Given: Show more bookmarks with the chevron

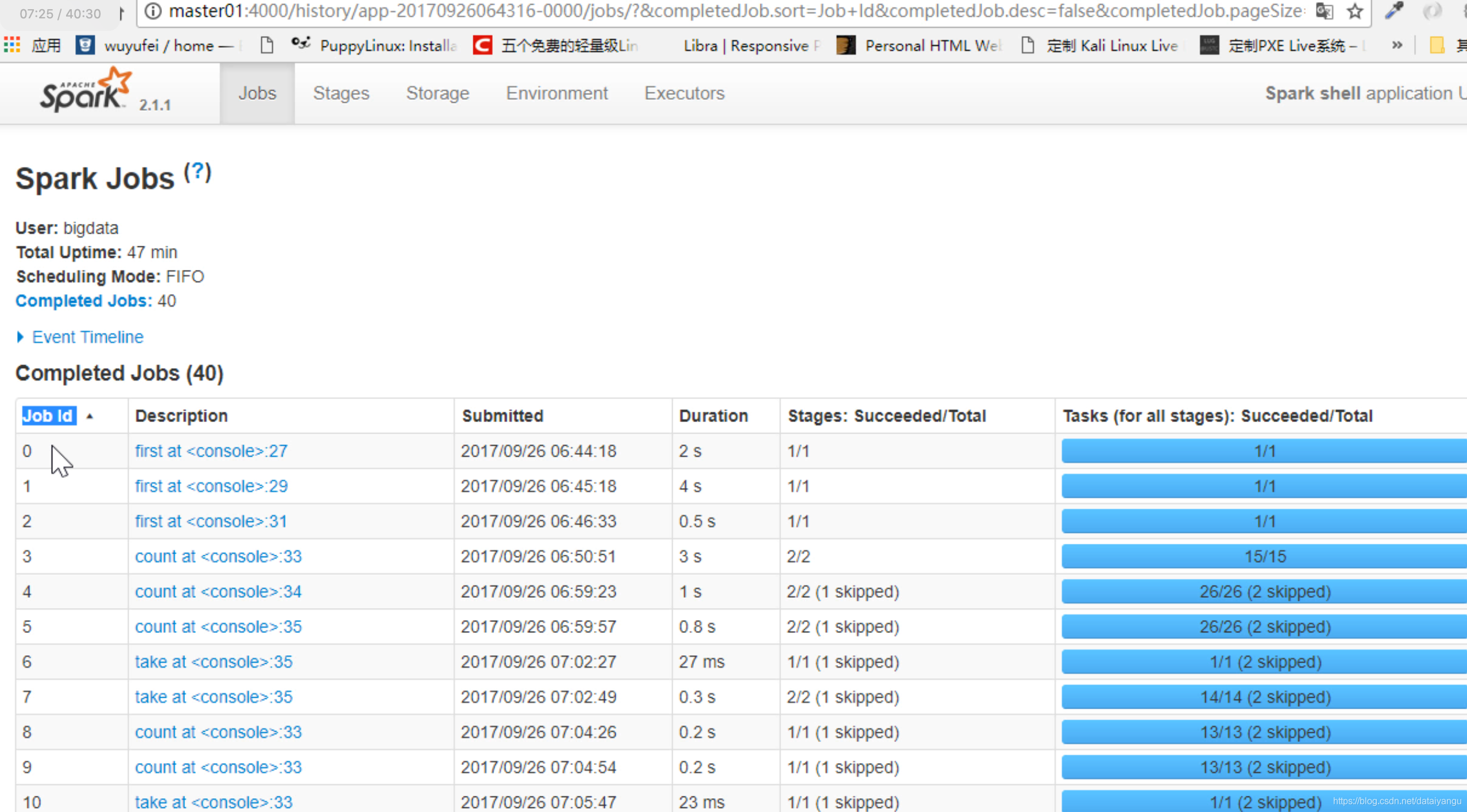Looking at the screenshot, I should 1397,45.
